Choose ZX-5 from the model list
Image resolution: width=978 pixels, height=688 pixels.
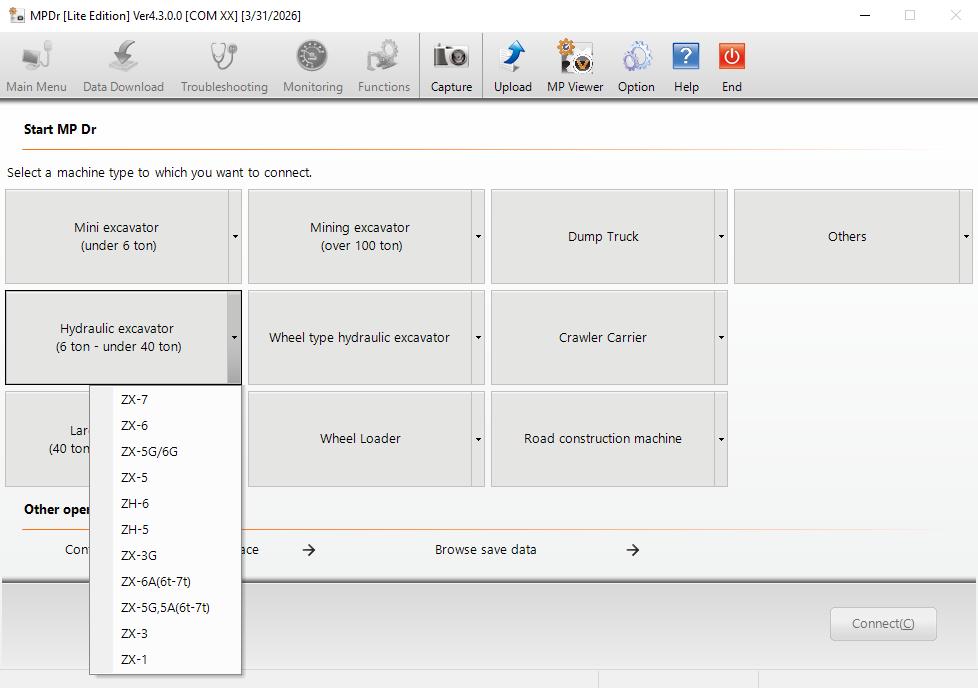[165, 477]
